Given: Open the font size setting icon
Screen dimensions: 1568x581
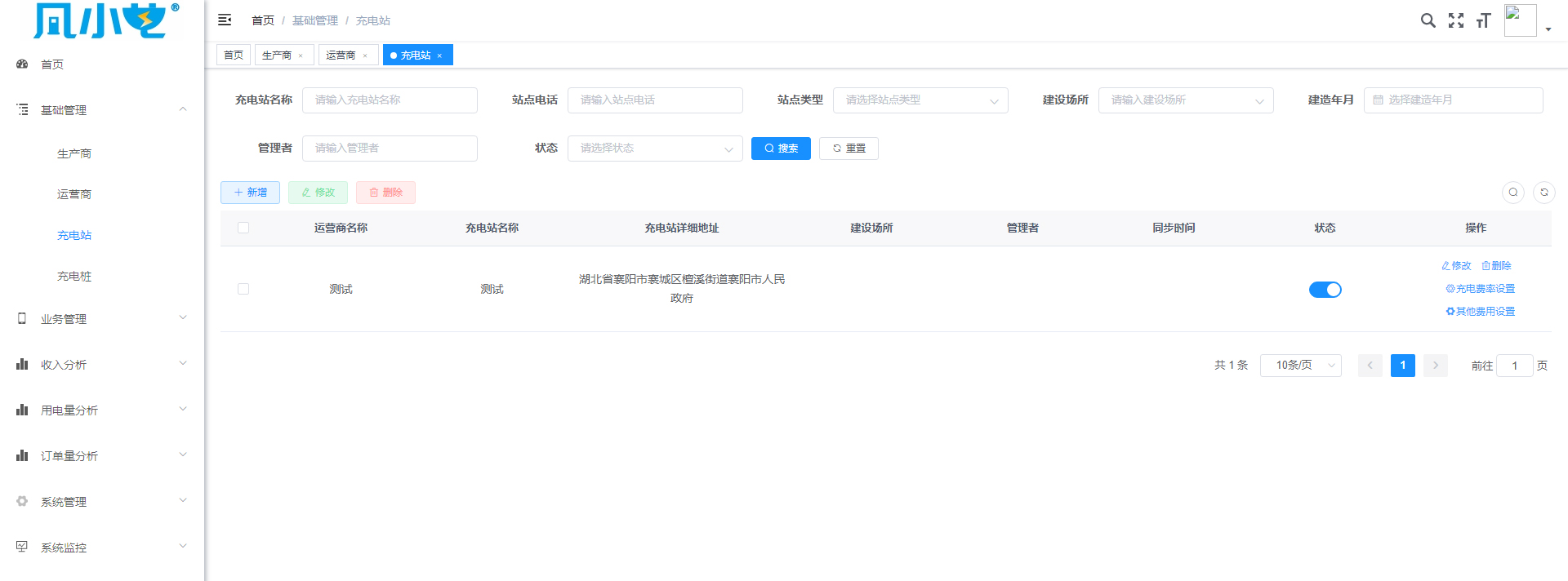Looking at the screenshot, I should point(1483,20).
